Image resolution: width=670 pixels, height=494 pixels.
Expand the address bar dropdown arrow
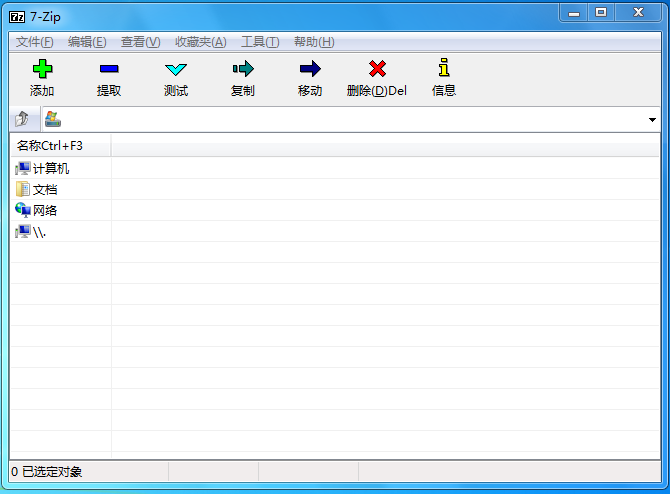[652, 120]
